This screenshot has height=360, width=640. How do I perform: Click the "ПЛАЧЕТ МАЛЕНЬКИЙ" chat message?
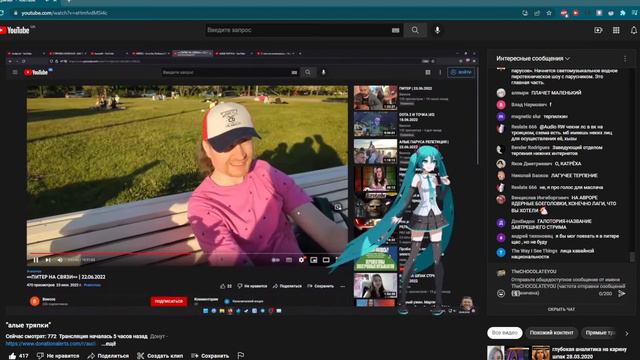(x=556, y=93)
